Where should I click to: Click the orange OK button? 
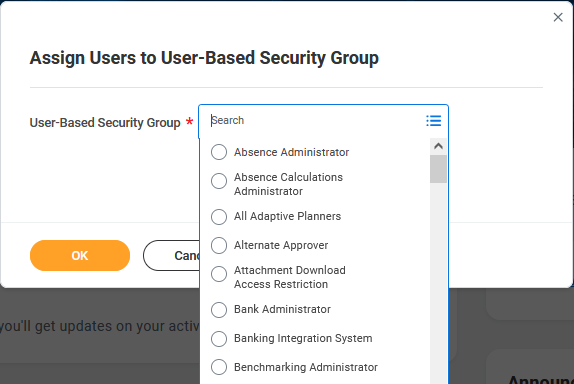[80, 256]
